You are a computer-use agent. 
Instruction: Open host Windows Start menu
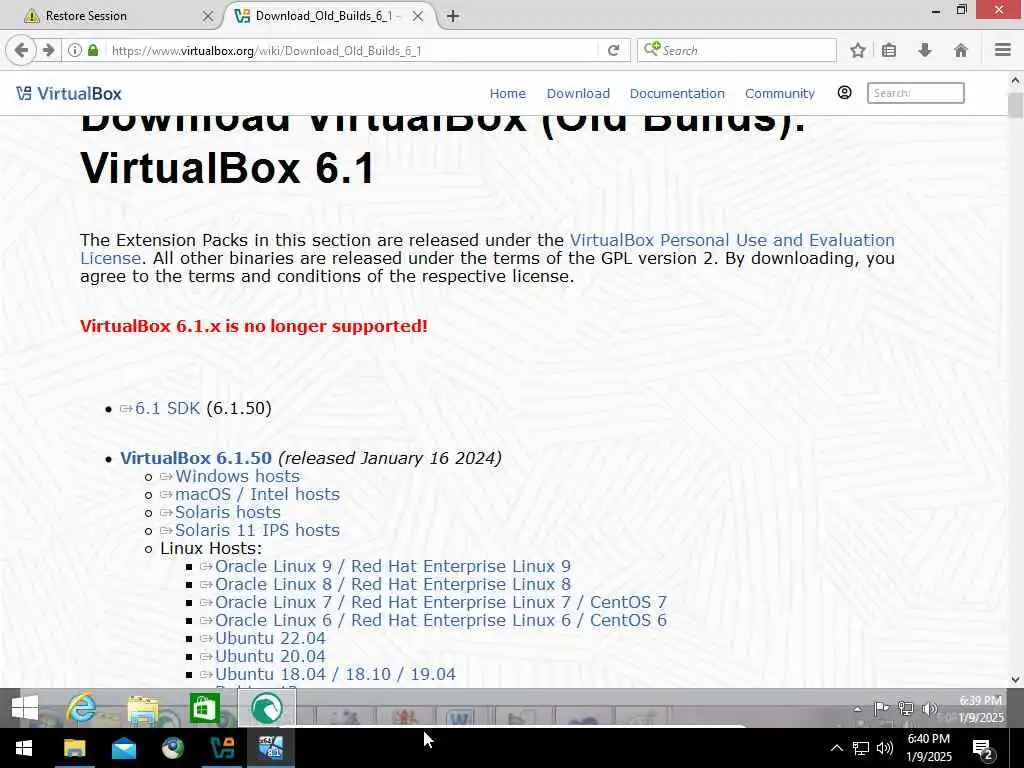click(x=24, y=748)
